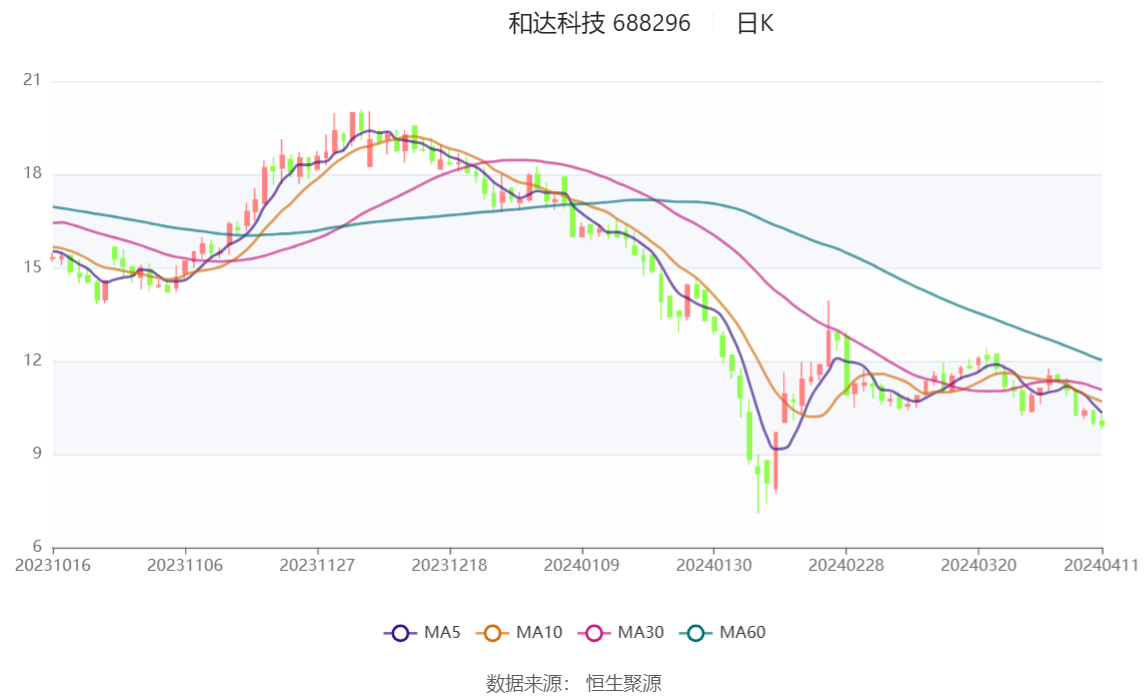Click the 和达科技 688296 chart title
The image size is (1148, 699).
tap(599, 24)
